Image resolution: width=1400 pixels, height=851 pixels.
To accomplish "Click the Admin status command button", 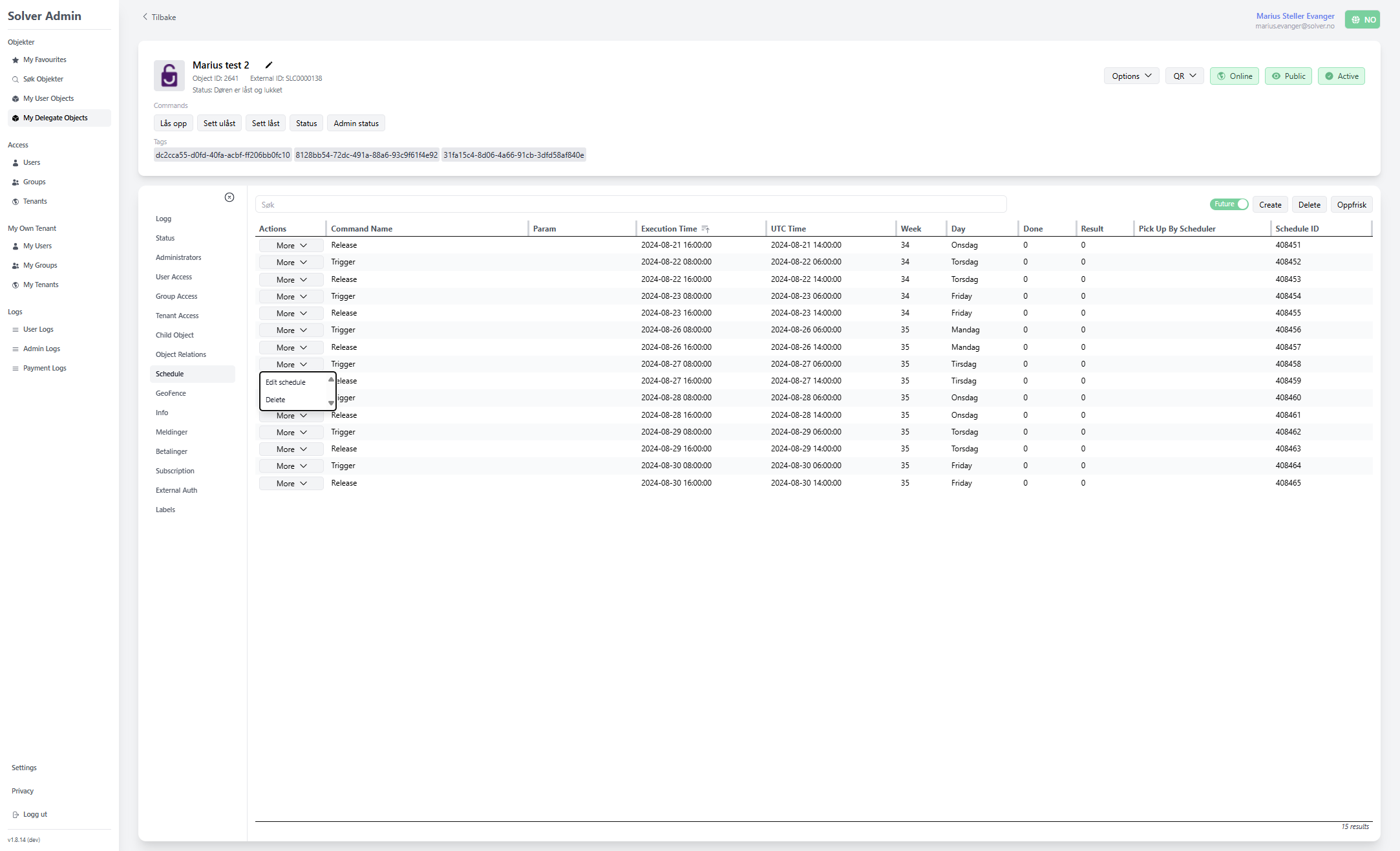I will [356, 124].
